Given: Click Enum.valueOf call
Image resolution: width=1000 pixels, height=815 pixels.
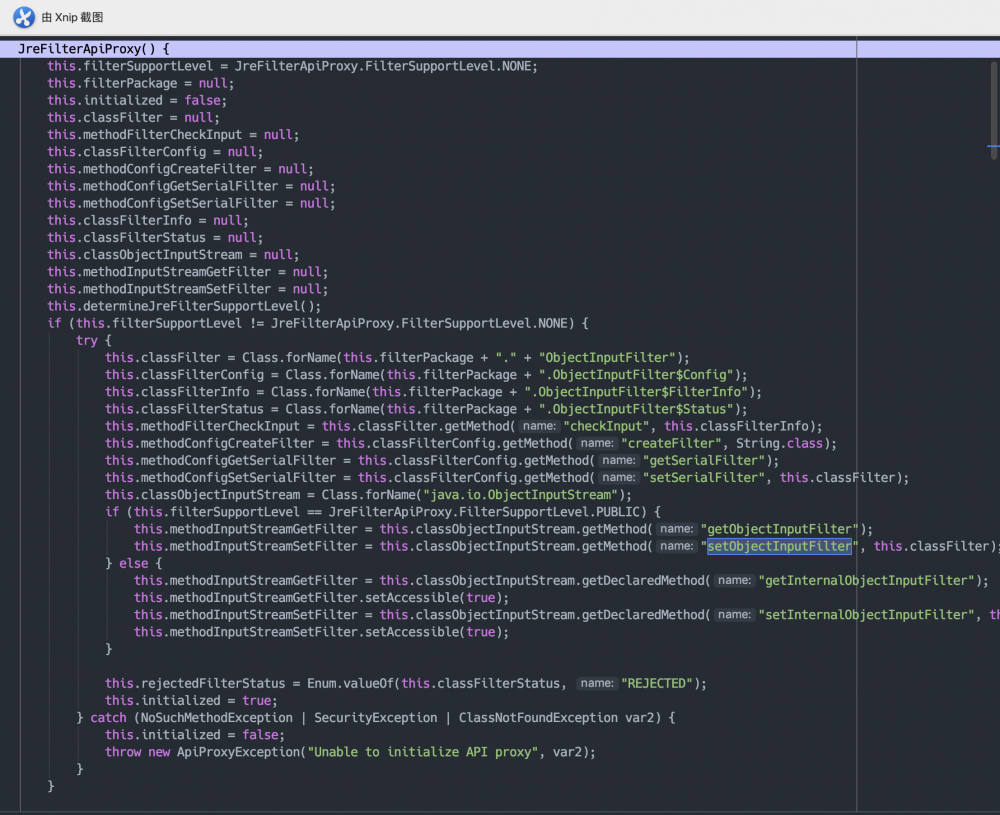Looking at the screenshot, I should point(350,684).
